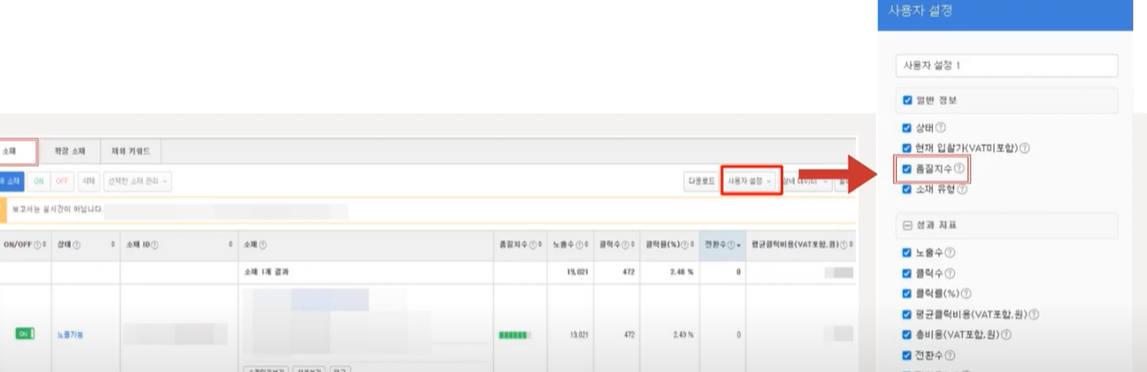Click the blue 새 소재 button
The width and height of the screenshot is (1147, 372).
pyautogui.click(x=11, y=181)
